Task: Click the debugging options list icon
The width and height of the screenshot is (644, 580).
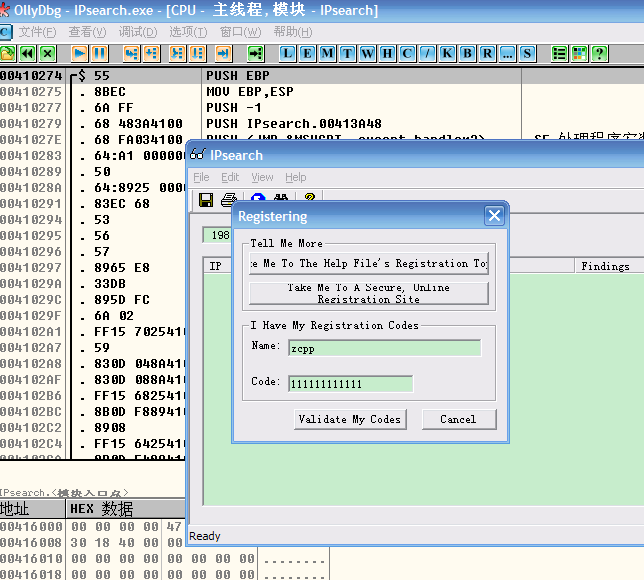Action: [559, 54]
